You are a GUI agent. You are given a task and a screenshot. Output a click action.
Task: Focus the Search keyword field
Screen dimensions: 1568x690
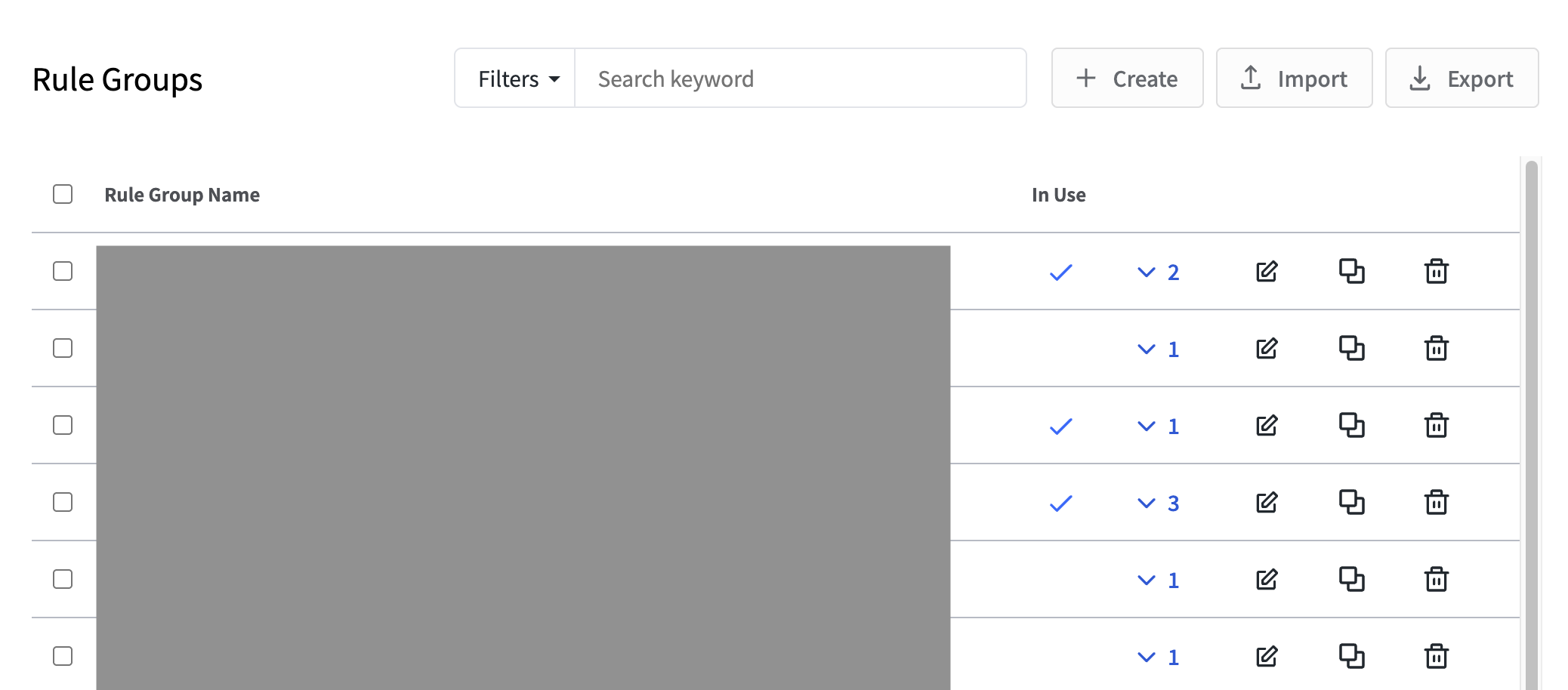[801, 79]
